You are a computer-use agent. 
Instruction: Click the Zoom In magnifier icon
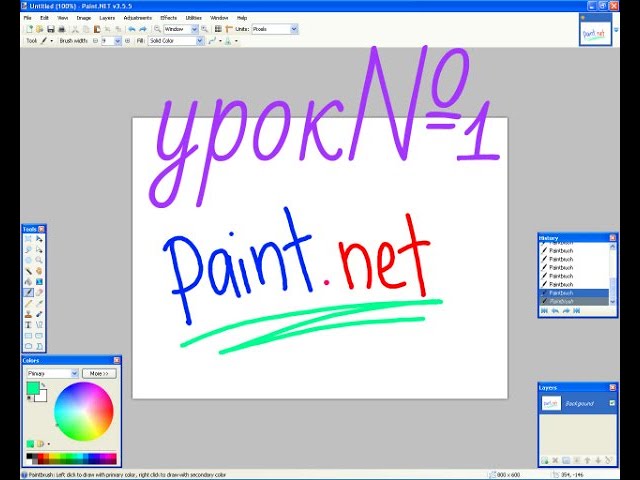204,29
